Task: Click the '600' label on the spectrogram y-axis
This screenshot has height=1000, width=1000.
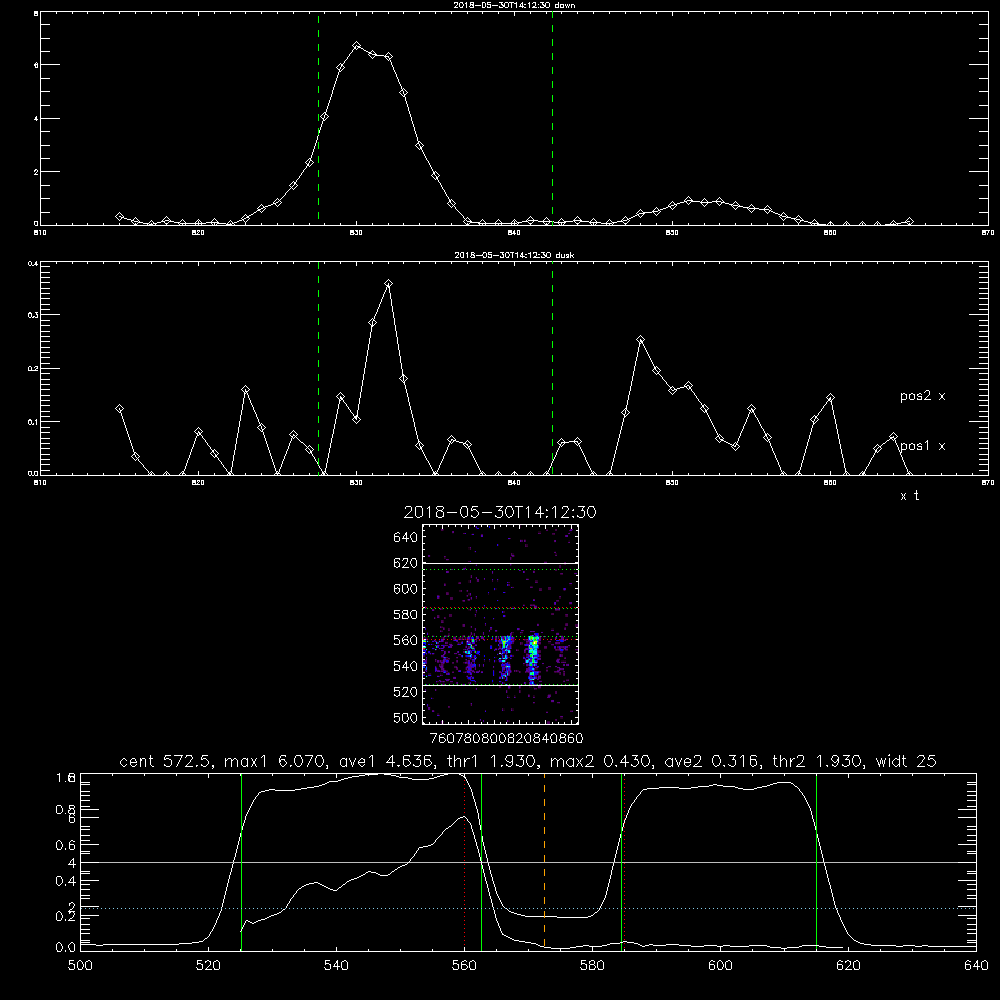Action: coord(406,589)
